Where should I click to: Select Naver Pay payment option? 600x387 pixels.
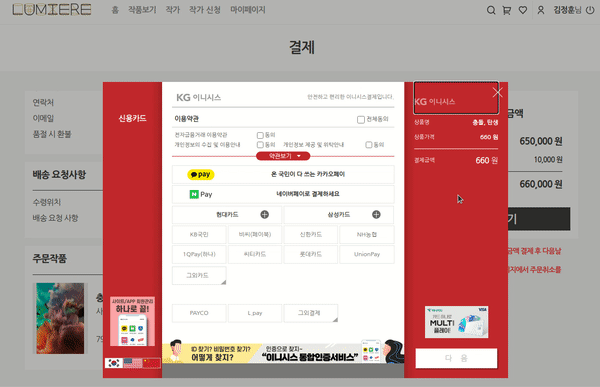tap(283, 194)
